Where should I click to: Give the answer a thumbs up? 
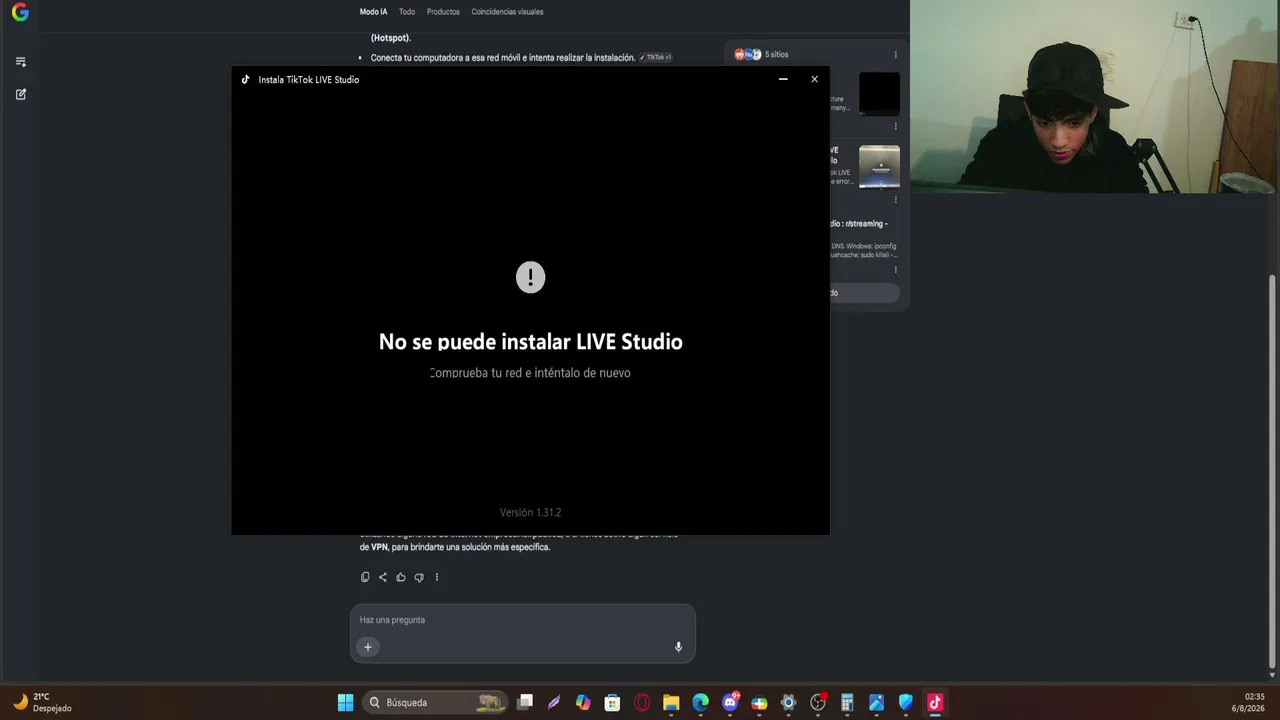(x=401, y=577)
